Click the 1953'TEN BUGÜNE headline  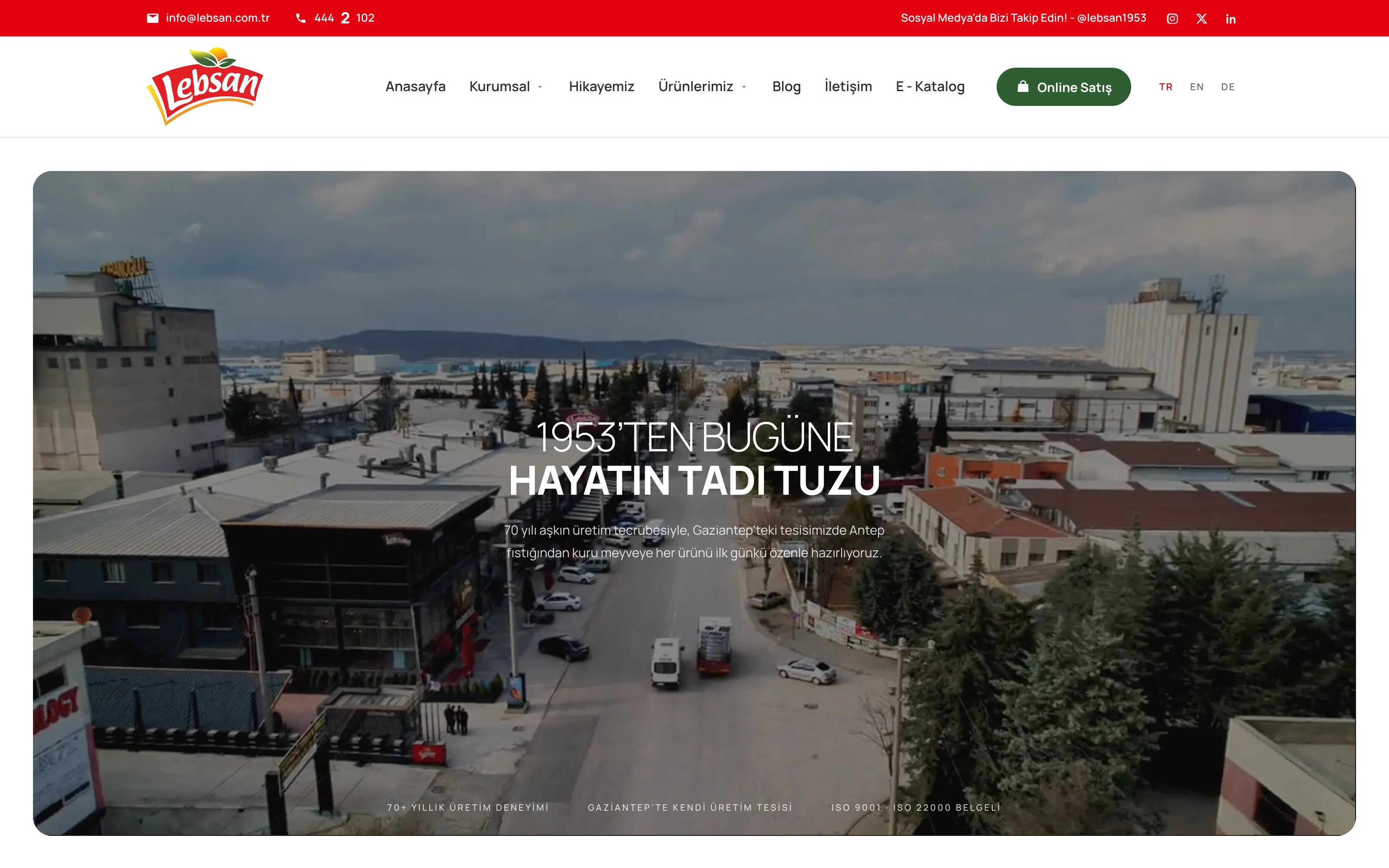pos(694,436)
